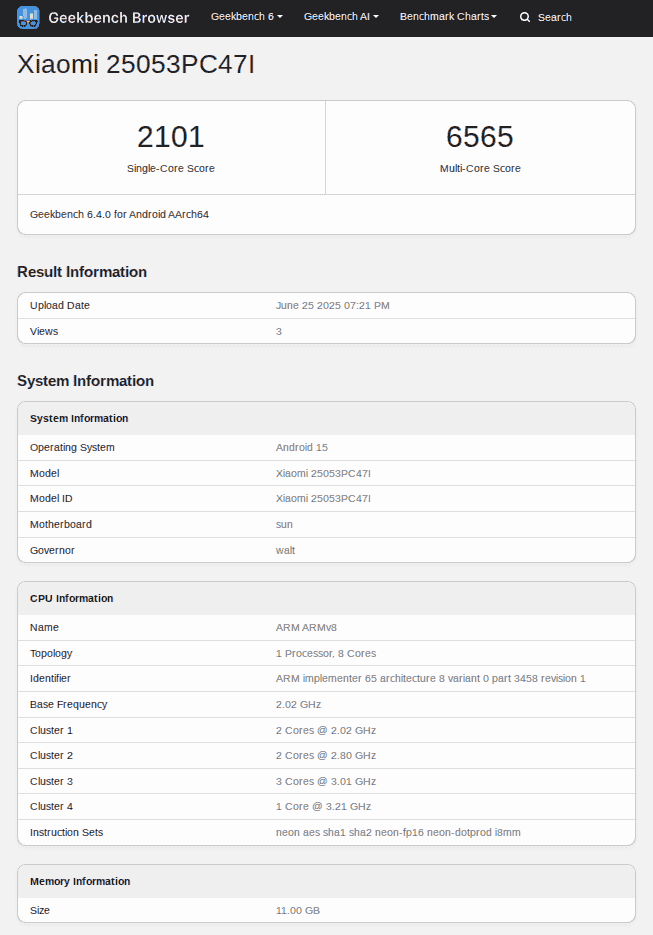Screen dimensions: 653x935
Task: Click the Search text in navbar
Action: [554, 17]
